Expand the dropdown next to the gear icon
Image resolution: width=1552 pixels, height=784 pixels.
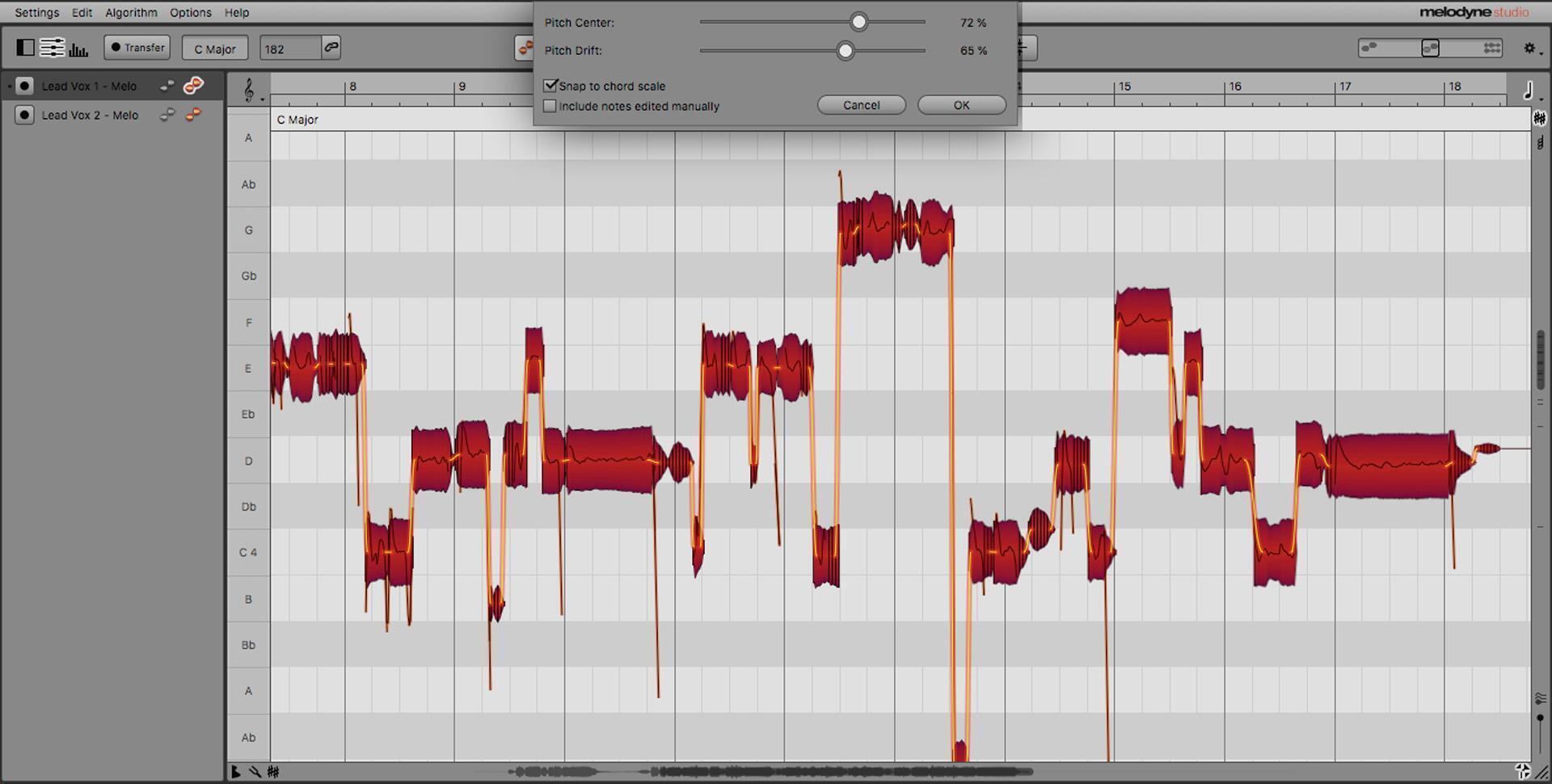[1541, 52]
